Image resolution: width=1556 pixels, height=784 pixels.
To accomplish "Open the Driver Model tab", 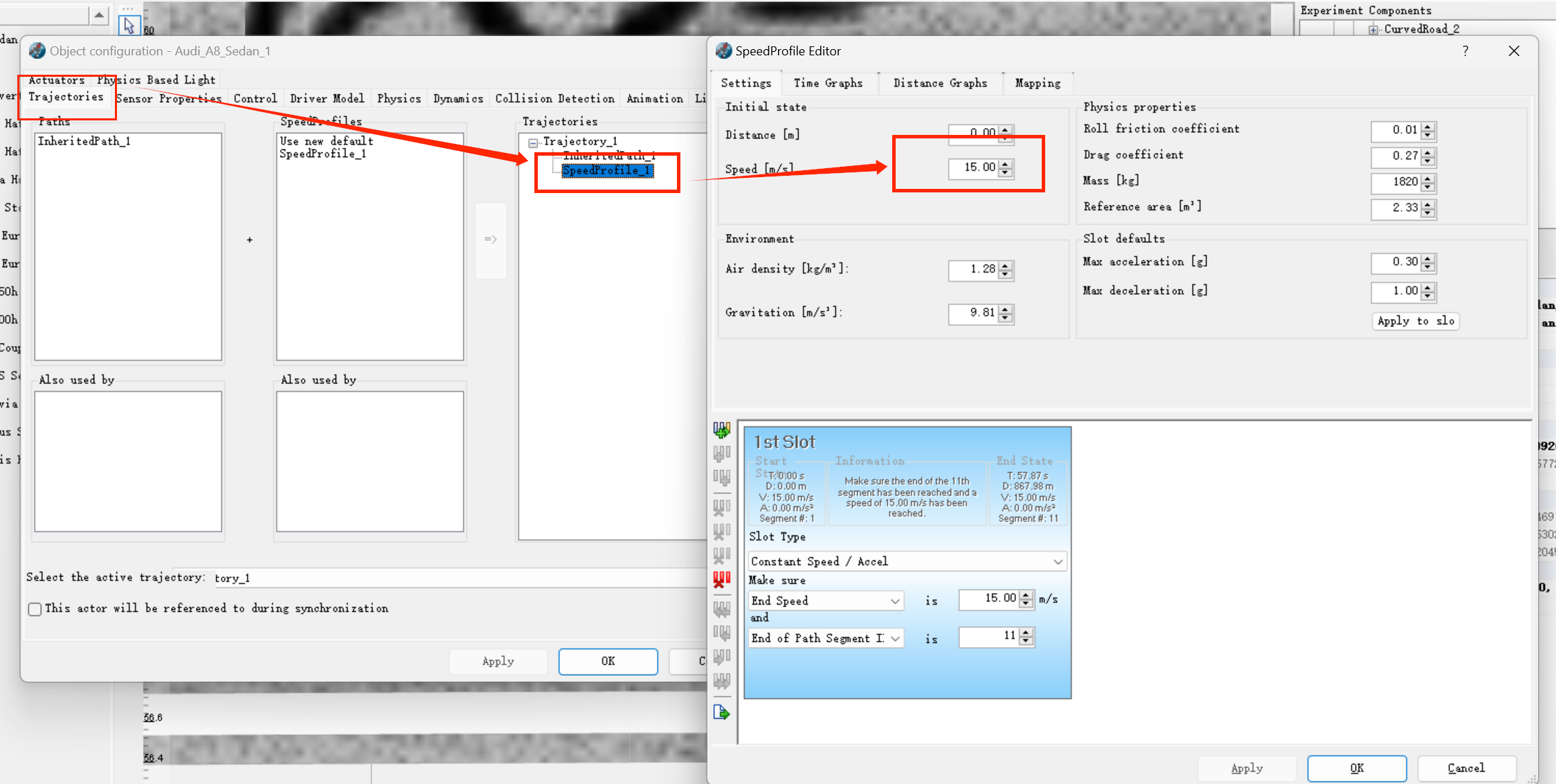I will [327, 98].
